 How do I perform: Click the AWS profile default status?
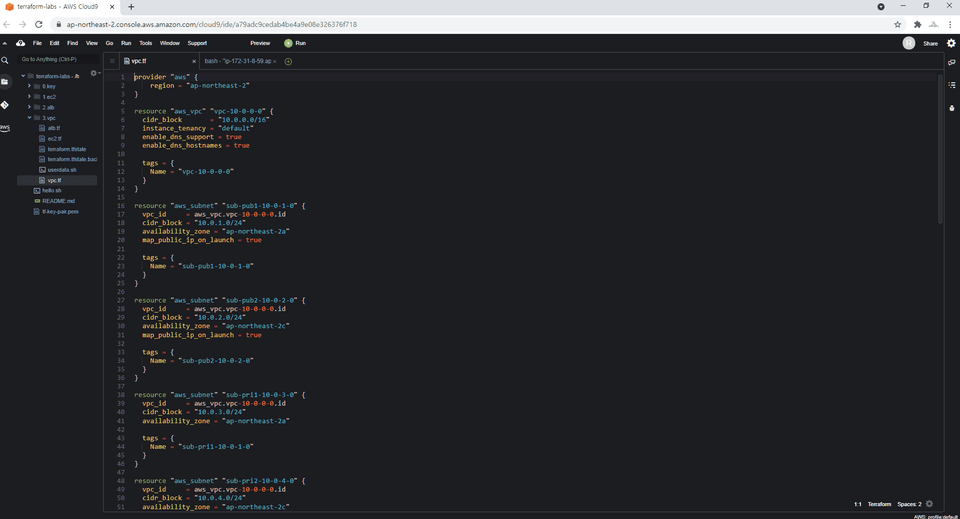(x=936, y=516)
